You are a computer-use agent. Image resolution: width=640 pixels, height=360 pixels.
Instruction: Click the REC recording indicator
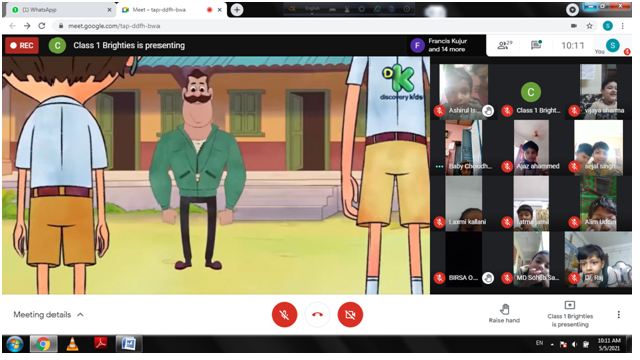coord(22,45)
